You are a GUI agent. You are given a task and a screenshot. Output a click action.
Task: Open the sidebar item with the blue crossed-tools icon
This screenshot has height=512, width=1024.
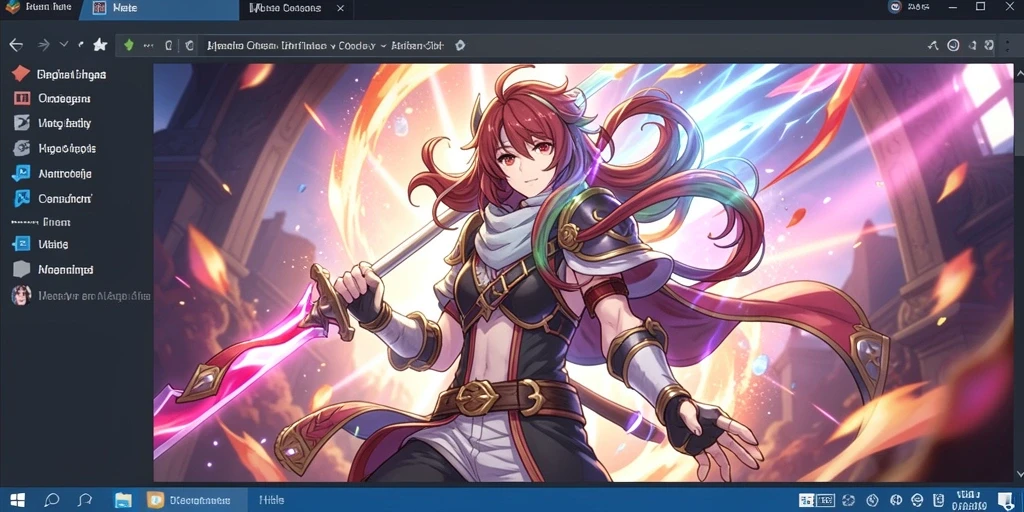52,199
